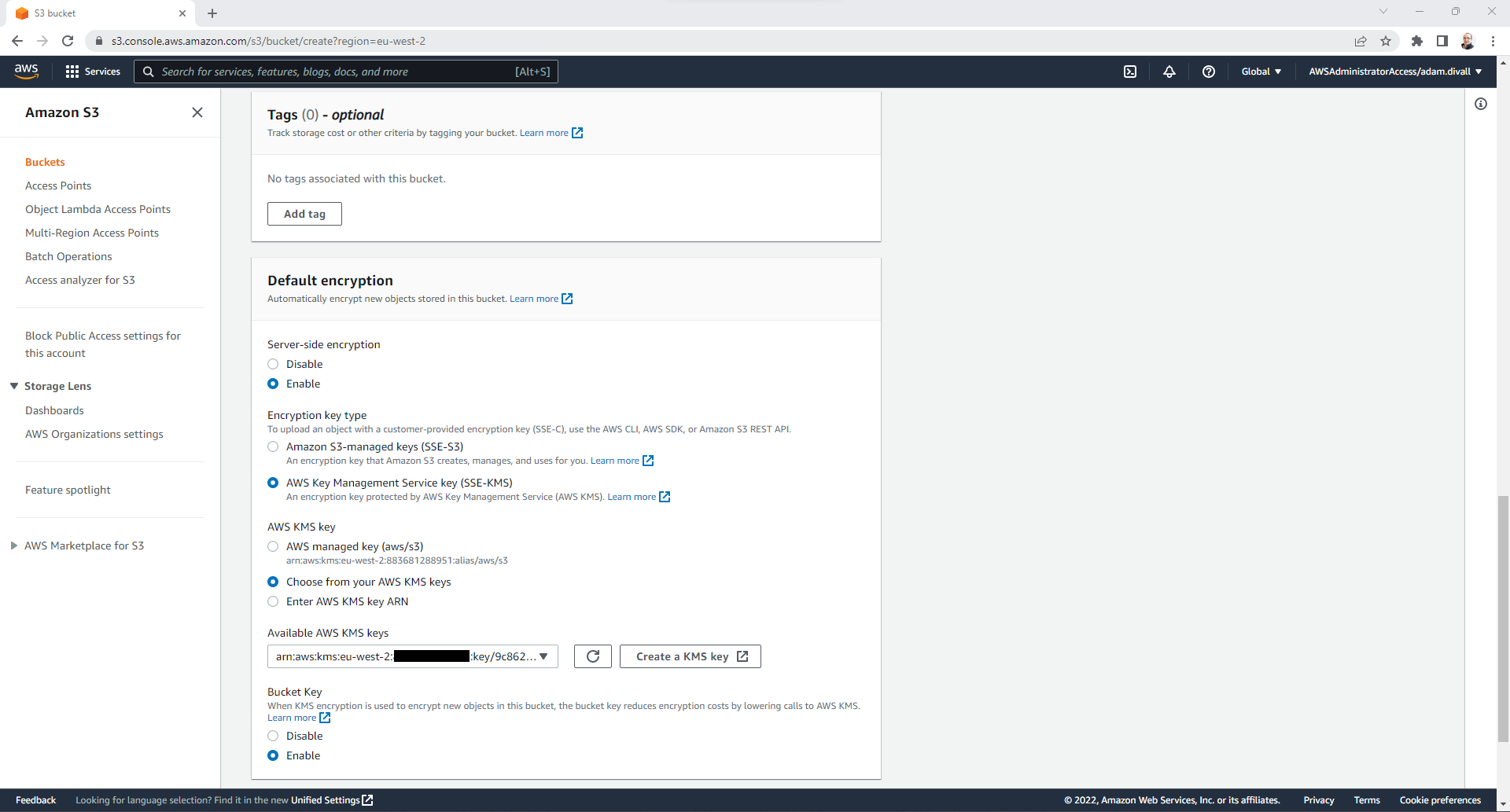Open Object Lambda Access Points
This screenshot has height=812, width=1510.
coord(98,209)
